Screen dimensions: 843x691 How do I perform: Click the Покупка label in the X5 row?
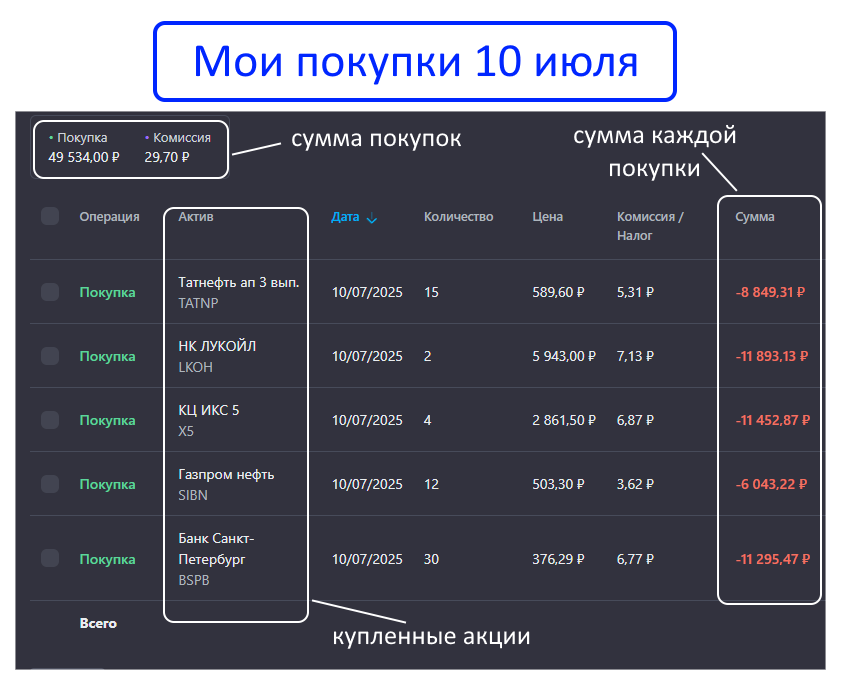click(108, 420)
